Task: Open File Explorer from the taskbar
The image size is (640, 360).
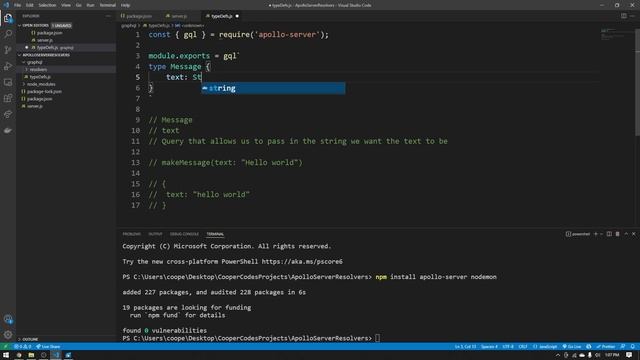Action: (x=31, y=355)
